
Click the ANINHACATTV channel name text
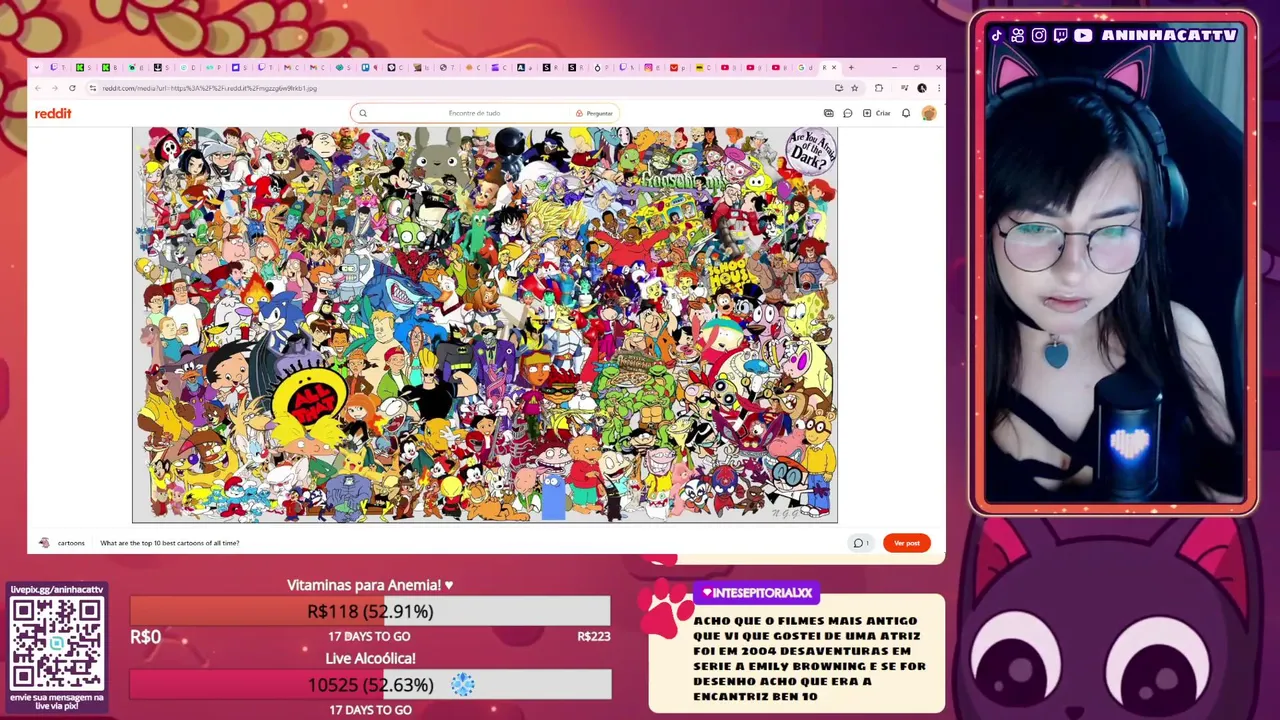(x=1170, y=35)
